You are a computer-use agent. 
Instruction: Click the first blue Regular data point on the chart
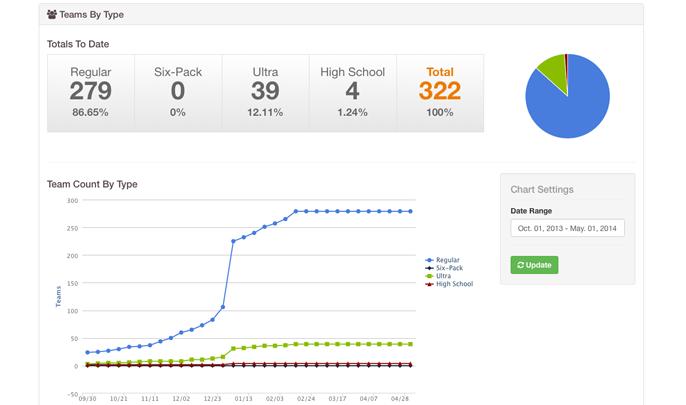[88, 352]
